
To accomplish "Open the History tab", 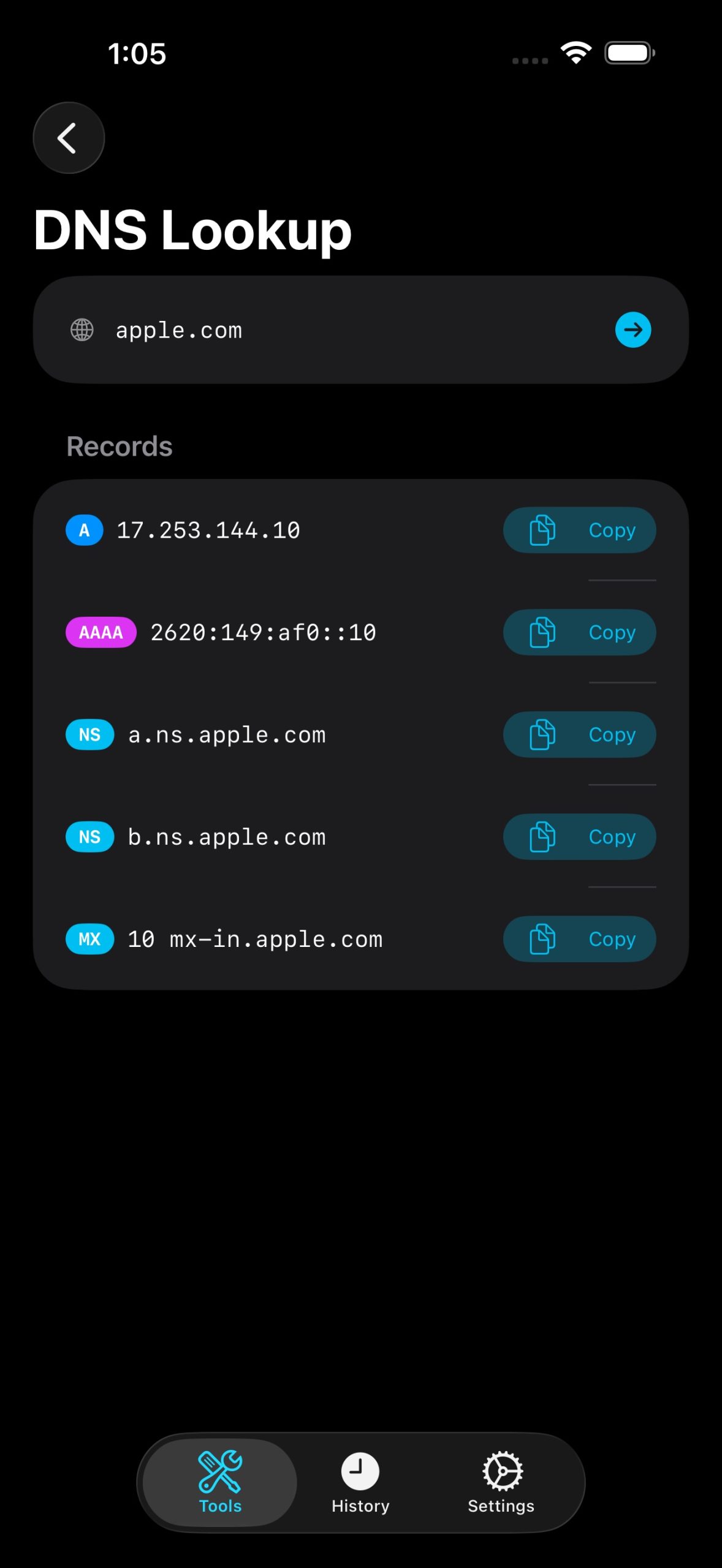I will pyautogui.click(x=360, y=1482).
